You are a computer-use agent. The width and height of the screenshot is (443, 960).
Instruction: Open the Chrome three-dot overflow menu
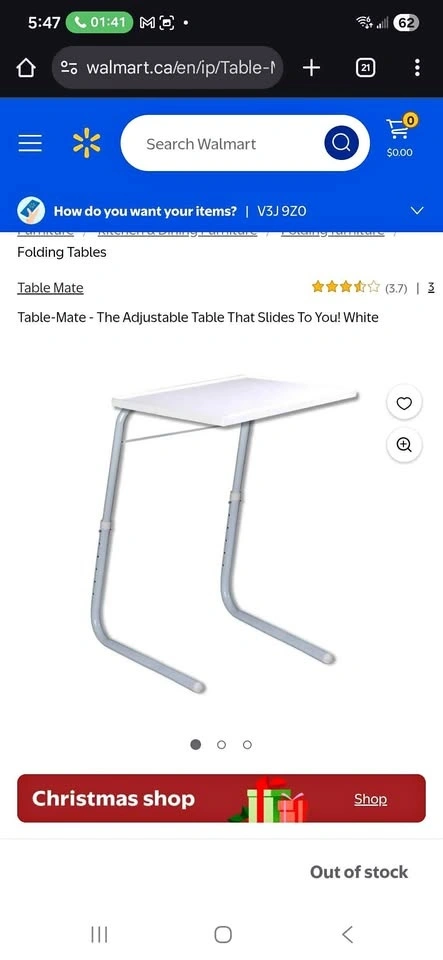[417, 68]
